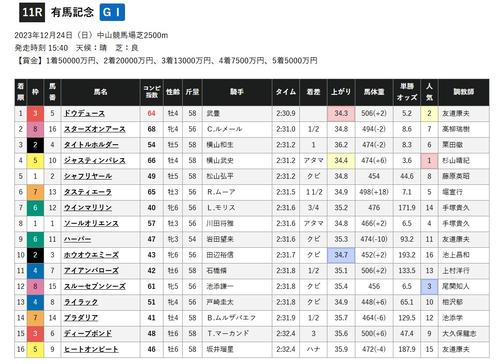The height and width of the screenshot is (364, 500).
Task: Click jockey name 横山和生
Action: (x=220, y=145)
